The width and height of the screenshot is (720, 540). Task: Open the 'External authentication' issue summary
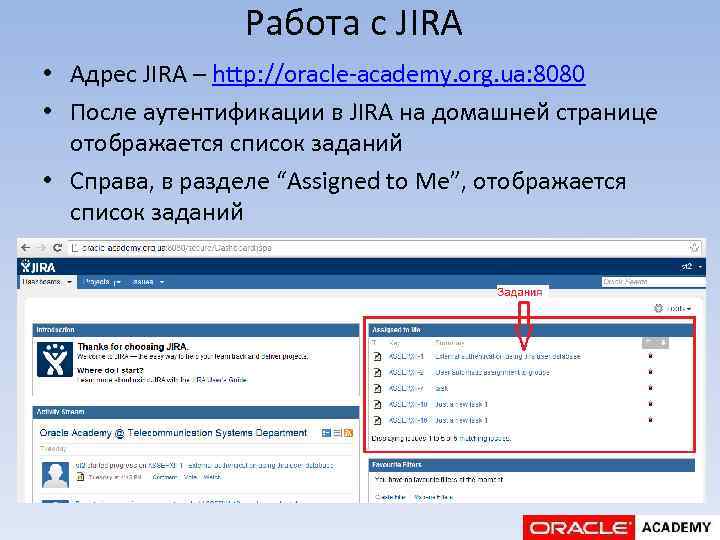(507, 357)
